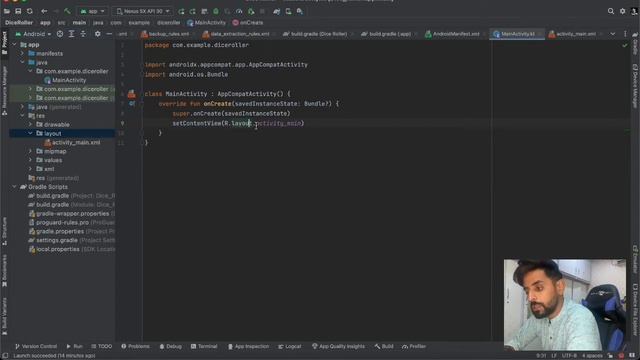
Task: Switch to AndroidManifest.xml tab
Action: pyautogui.click(x=452, y=34)
